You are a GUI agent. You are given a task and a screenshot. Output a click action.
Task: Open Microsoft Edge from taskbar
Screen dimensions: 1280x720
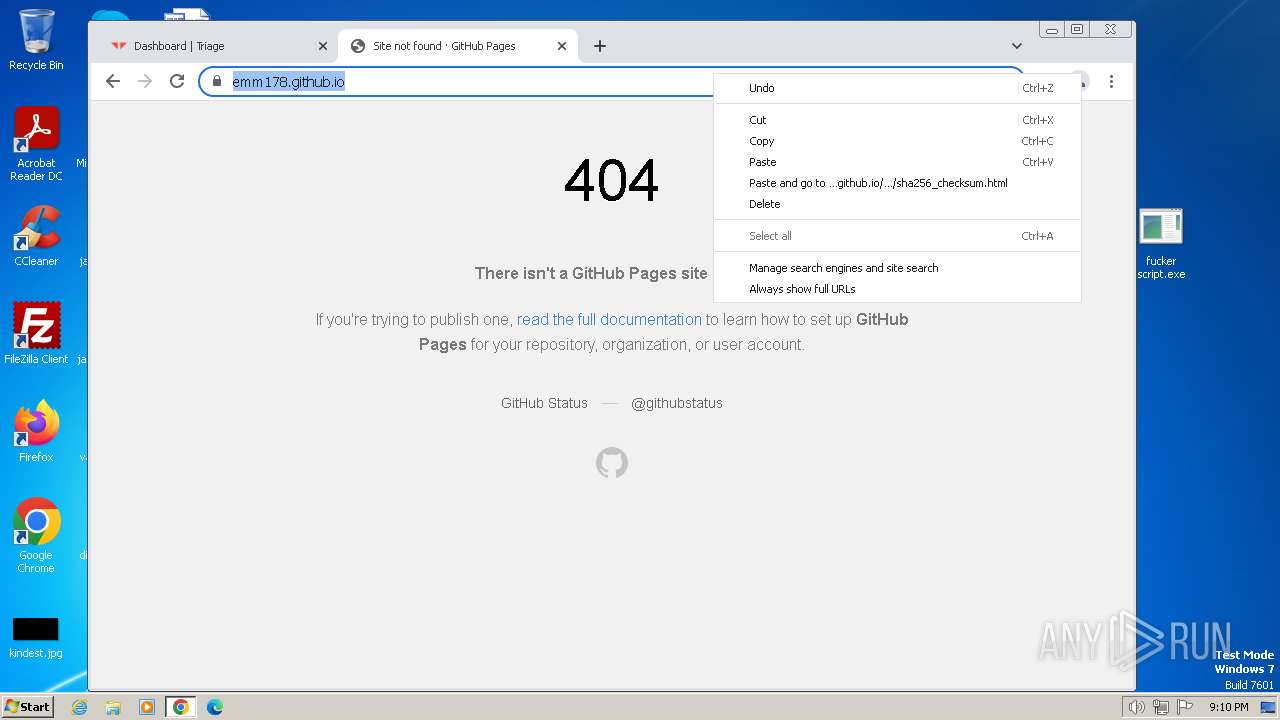(x=215, y=707)
